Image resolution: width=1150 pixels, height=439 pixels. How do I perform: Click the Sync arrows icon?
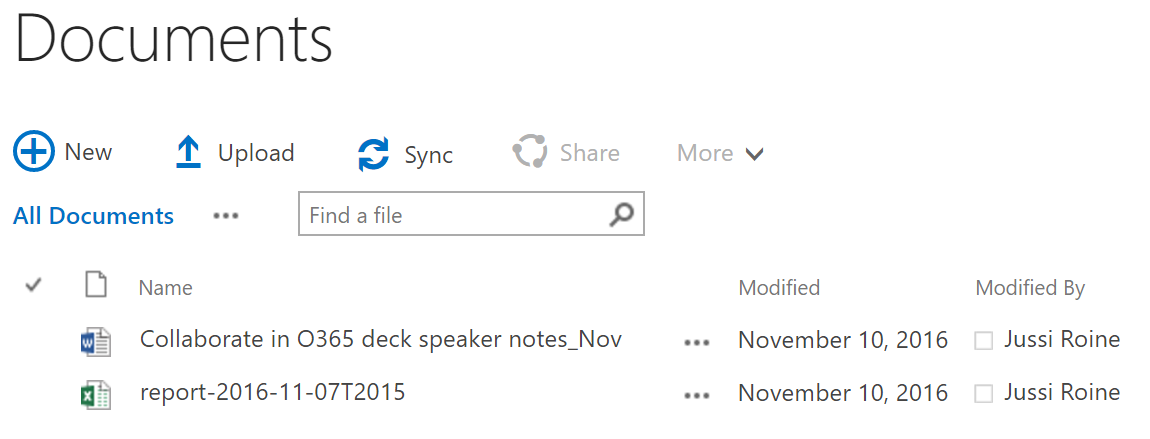click(x=373, y=154)
